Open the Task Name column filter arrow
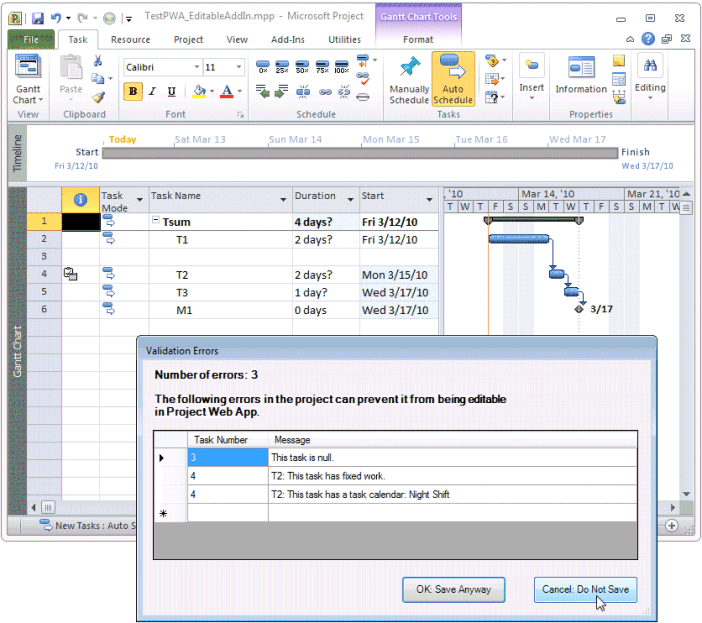This screenshot has width=702, height=623. point(283,200)
